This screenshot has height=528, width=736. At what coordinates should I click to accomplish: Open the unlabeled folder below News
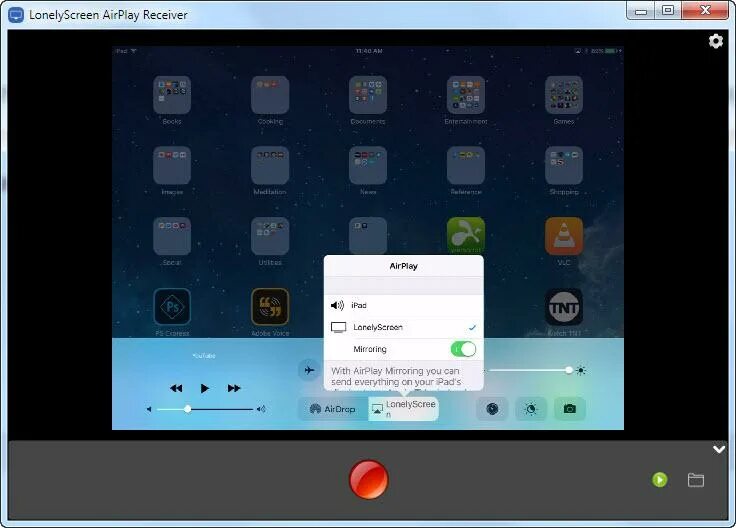[x=368, y=236]
